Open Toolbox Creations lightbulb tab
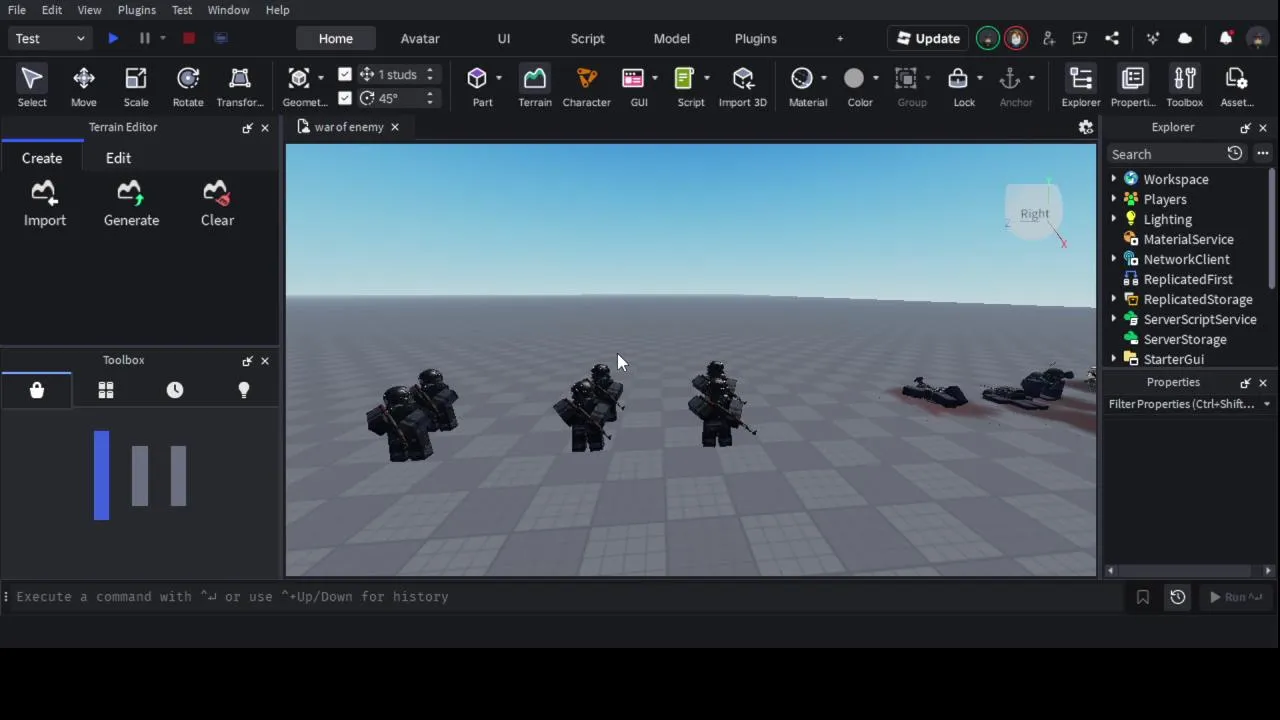 (244, 390)
